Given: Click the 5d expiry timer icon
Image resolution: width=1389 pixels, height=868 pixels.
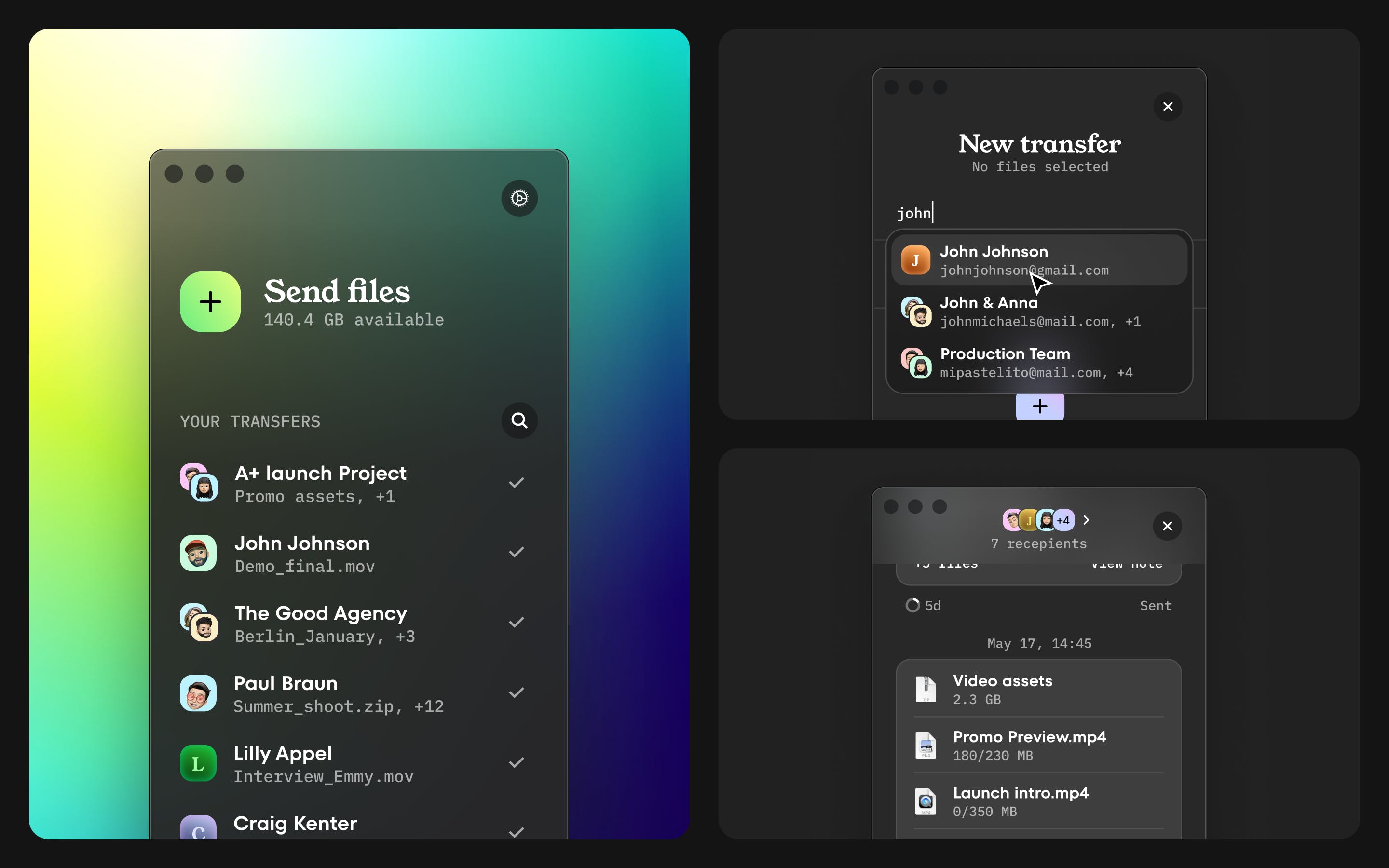Looking at the screenshot, I should (912, 606).
